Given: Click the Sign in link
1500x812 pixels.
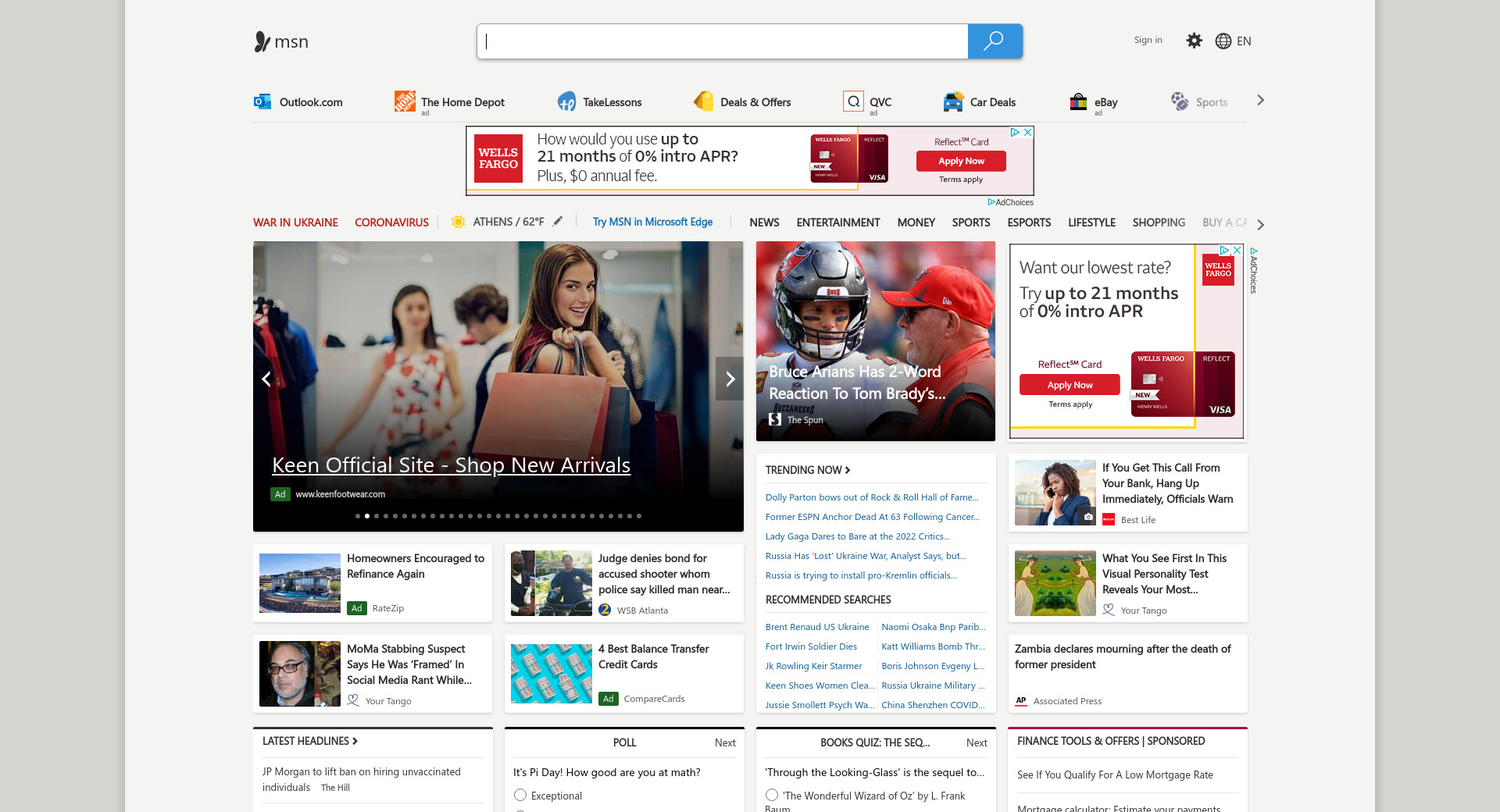Looking at the screenshot, I should 1148,40.
